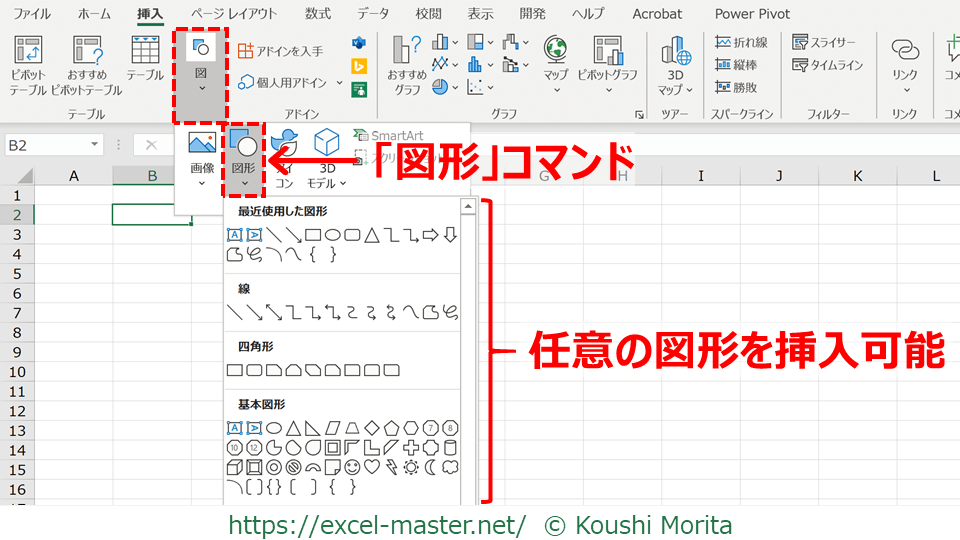Choose the sun shape from basic shapes
Viewport: 960px width, 540px height.
(x=410, y=467)
